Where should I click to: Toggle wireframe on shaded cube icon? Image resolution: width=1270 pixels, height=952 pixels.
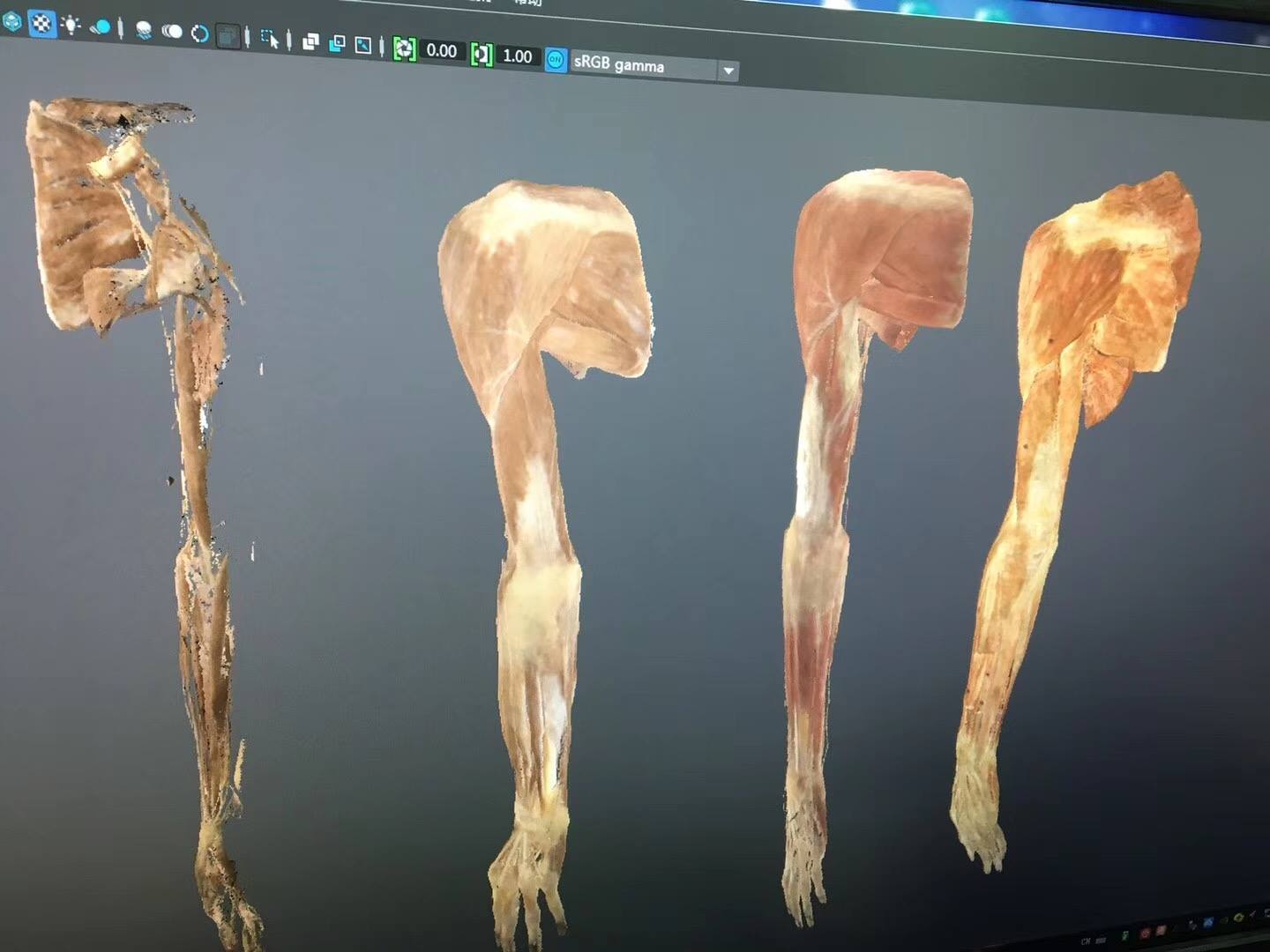(x=11, y=20)
